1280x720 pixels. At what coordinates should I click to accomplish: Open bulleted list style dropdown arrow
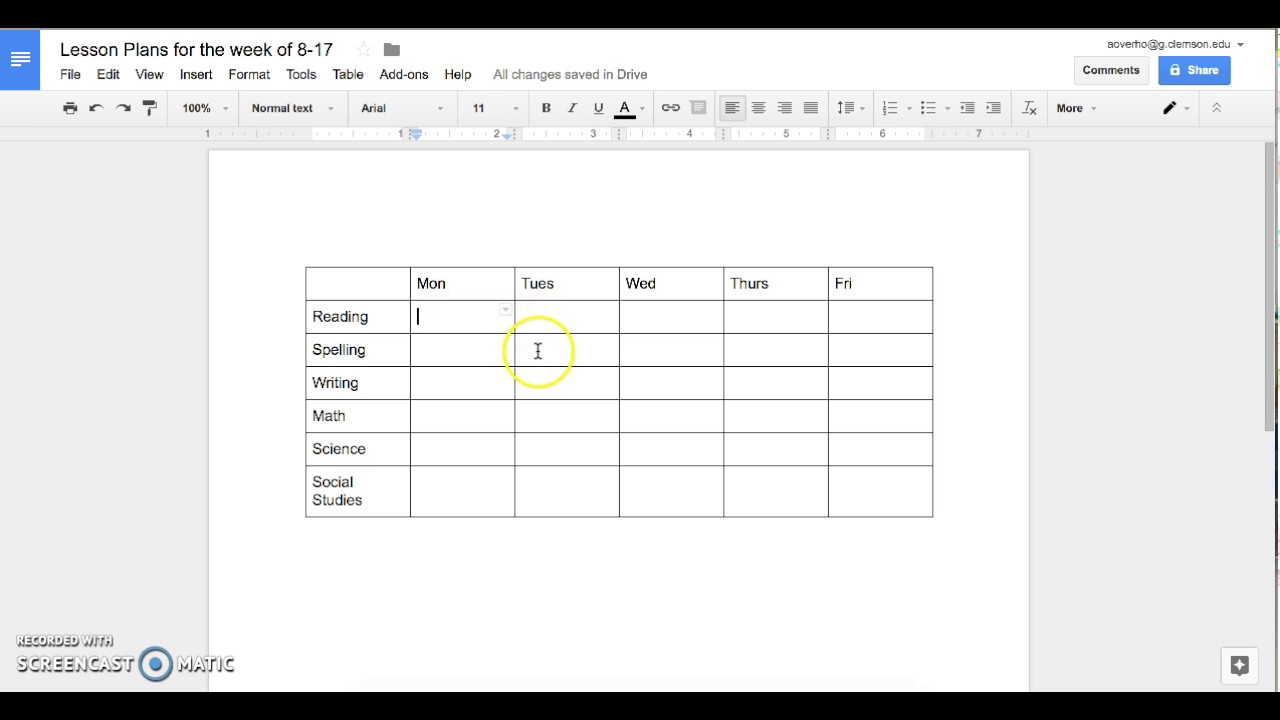click(x=947, y=108)
